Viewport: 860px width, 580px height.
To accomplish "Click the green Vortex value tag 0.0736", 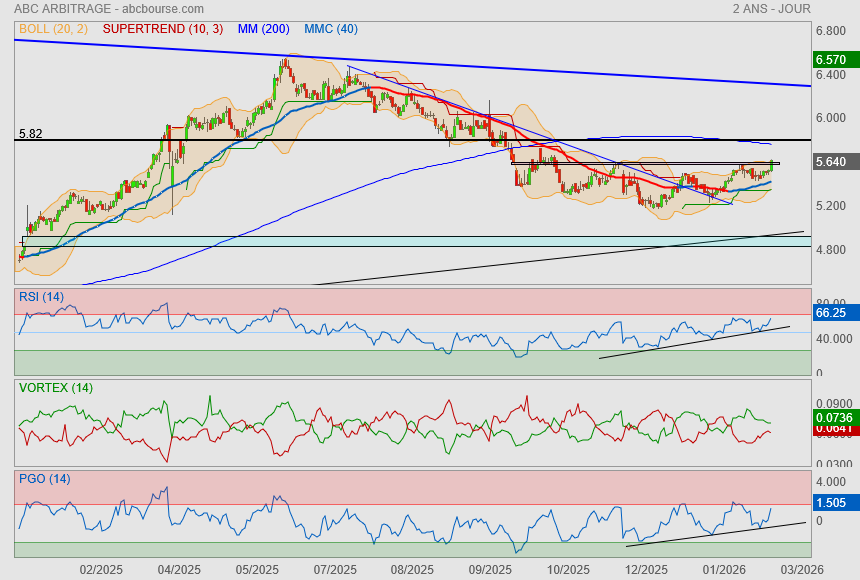I will [x=832, y=417].
